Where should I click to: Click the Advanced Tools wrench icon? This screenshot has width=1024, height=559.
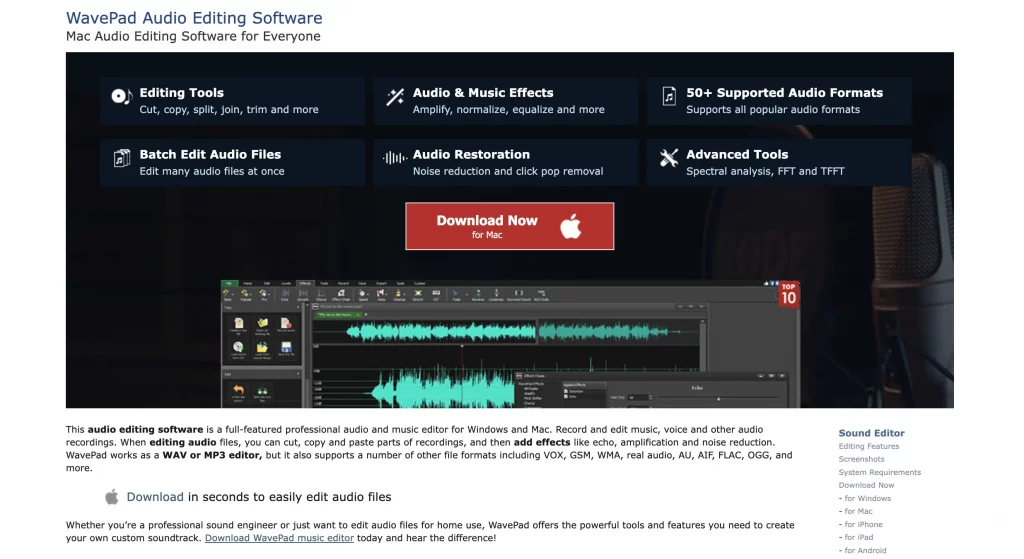[669, 158]
